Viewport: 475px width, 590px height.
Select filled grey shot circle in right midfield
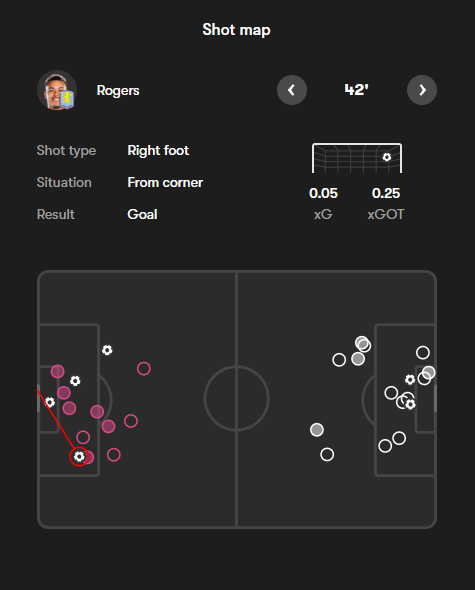317,430
